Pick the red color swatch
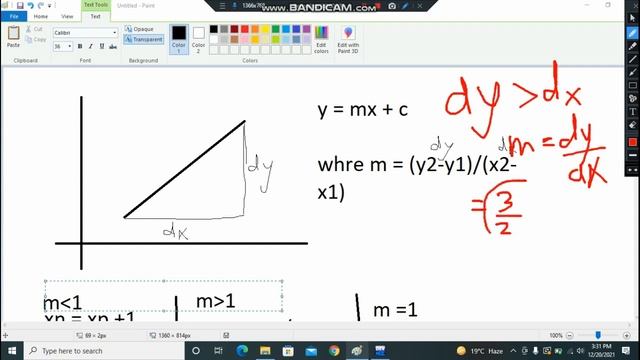This screenshot has width=640, height=360. 244,29
